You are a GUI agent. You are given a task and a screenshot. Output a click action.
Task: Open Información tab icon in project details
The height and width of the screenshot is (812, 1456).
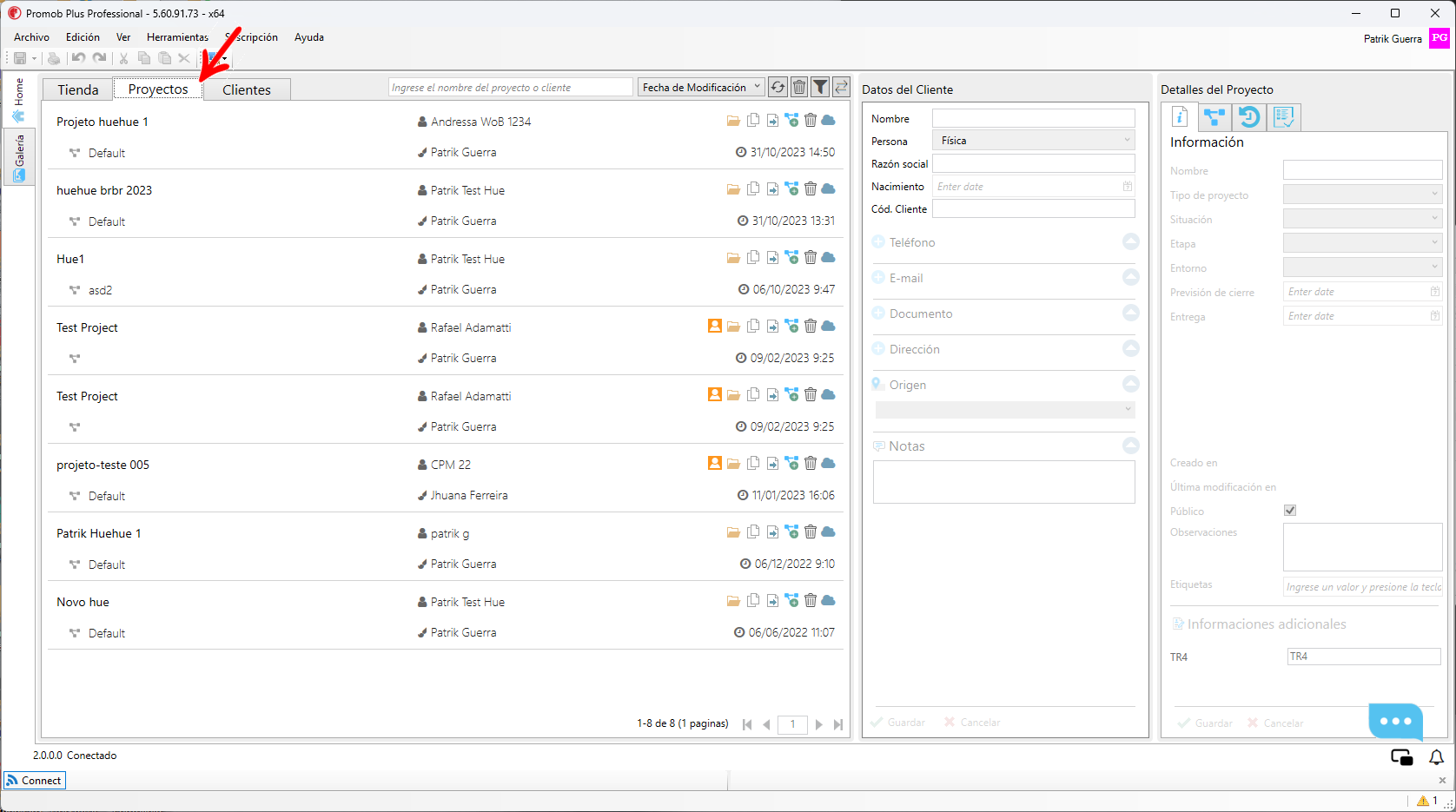click(1180, 117)
